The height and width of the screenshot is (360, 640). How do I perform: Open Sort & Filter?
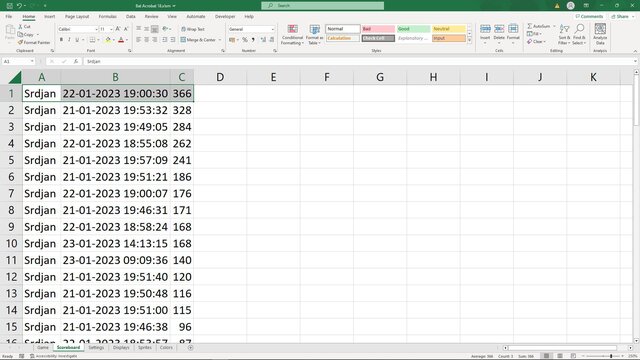point(564,35)
